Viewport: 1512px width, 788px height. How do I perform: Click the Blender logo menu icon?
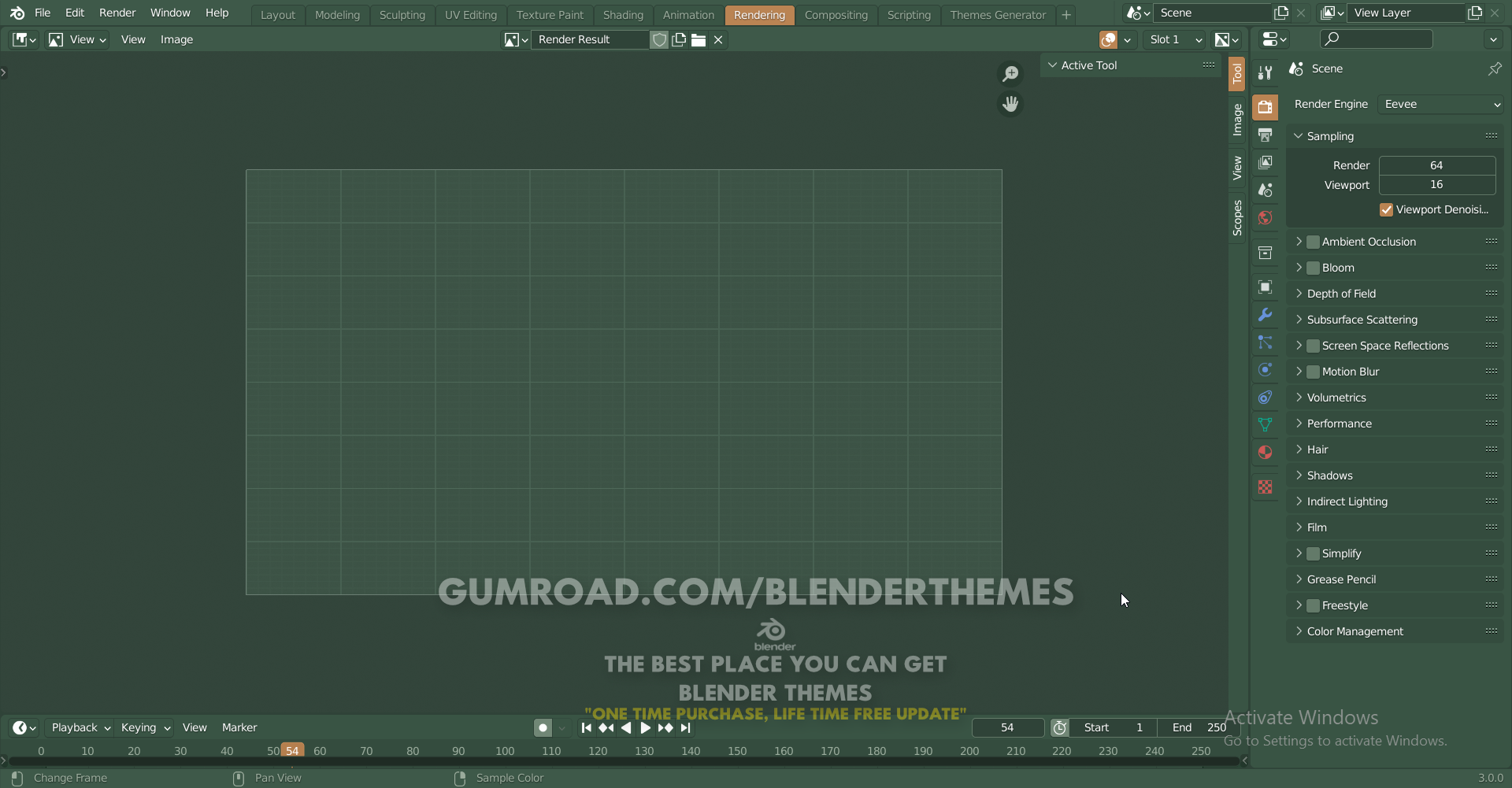[x=17, y=13]
